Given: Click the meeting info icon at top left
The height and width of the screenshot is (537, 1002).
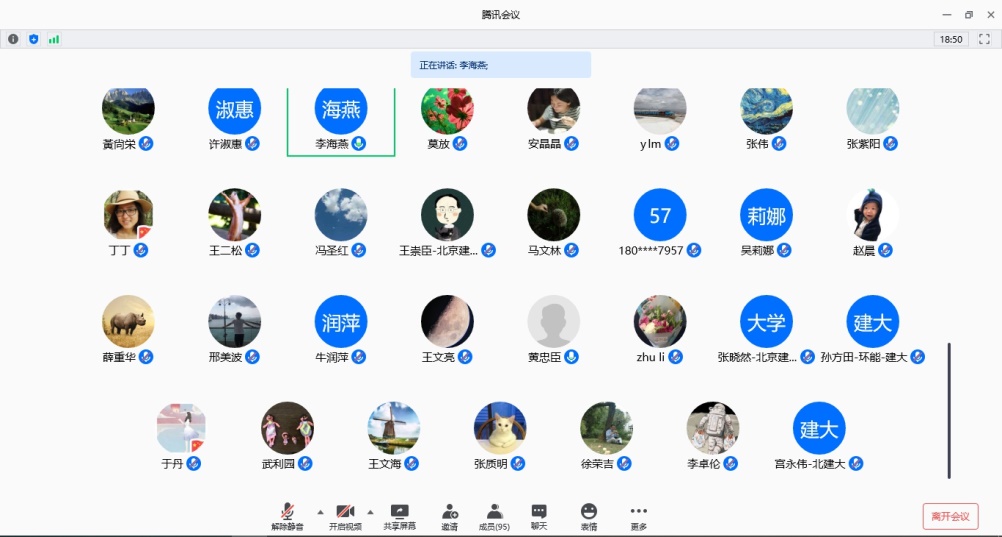Looking at the screenshot, I should [13, 39].
